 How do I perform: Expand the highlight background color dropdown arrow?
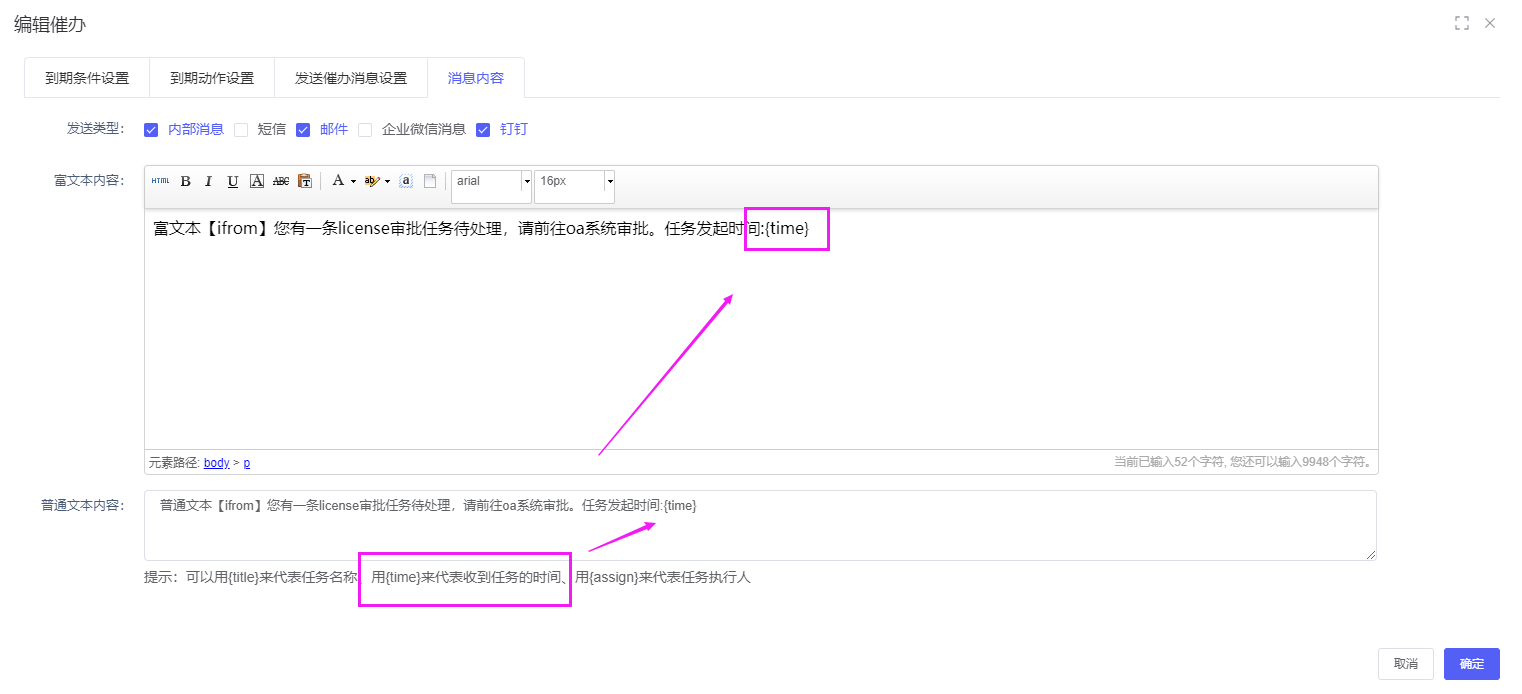pyautogui.click(x=387, y=182)
